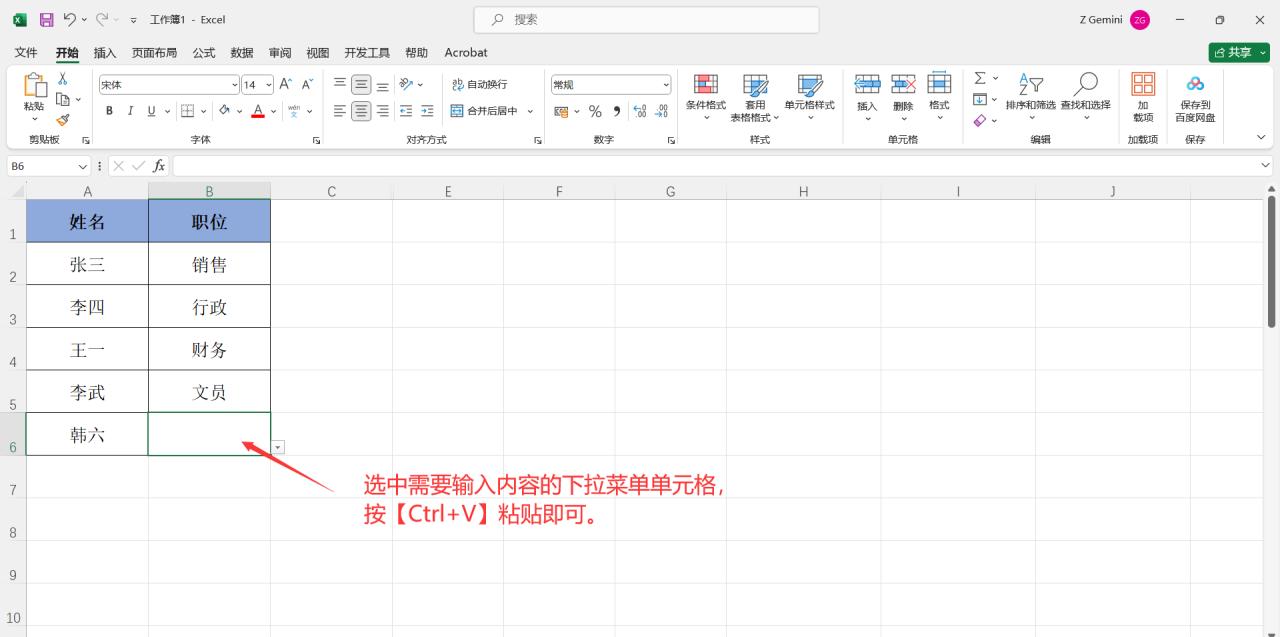
Task: Apply the red Font Color swatch
Action: [258, 111]
